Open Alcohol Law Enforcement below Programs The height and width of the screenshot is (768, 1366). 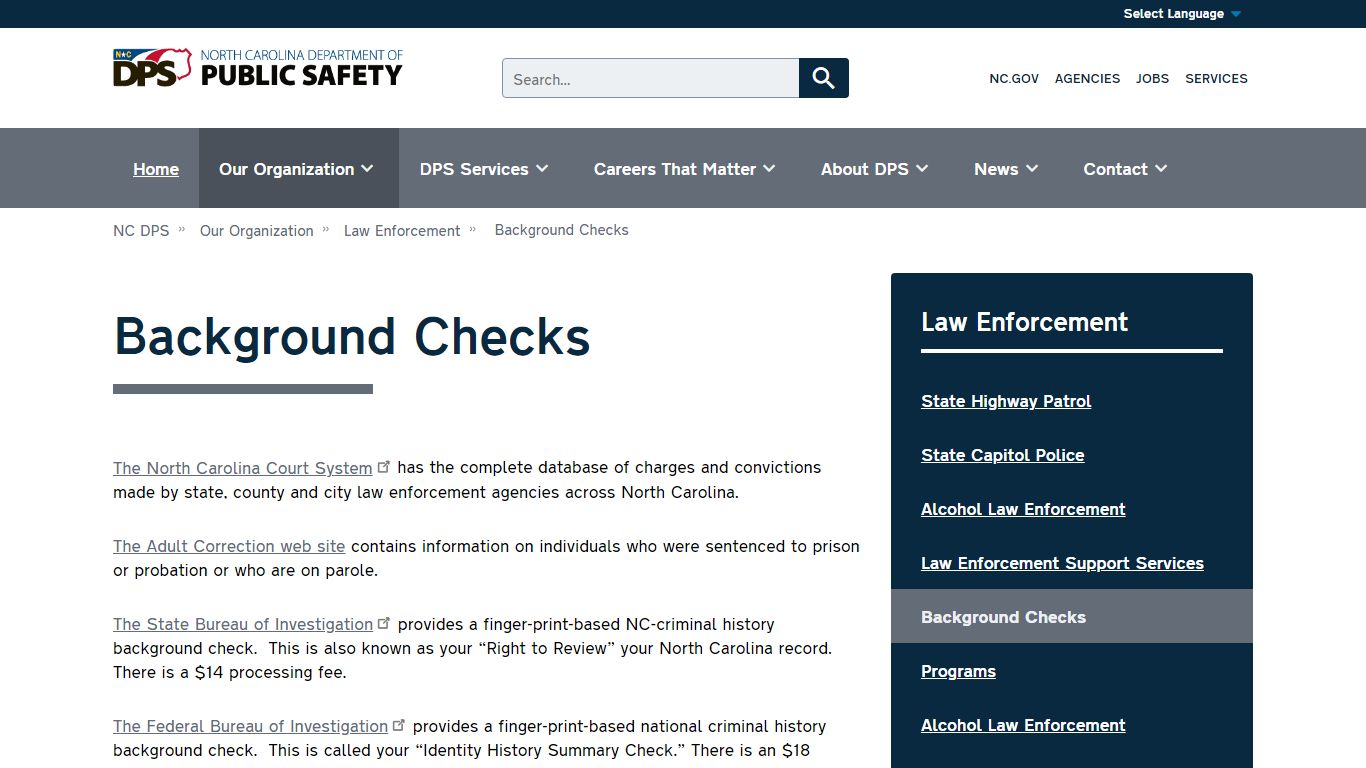(x=1023, y=725)
